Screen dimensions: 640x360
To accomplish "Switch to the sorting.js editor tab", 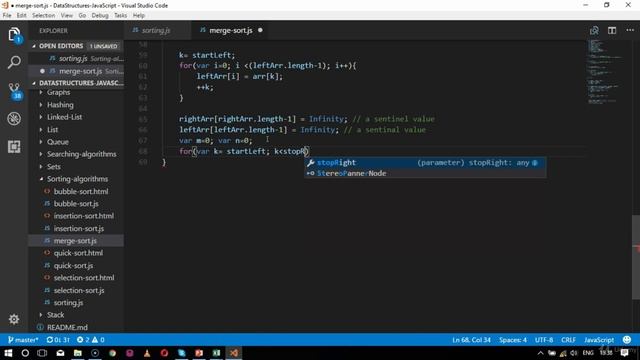I will pyautogui.click(x=157, y=30).
